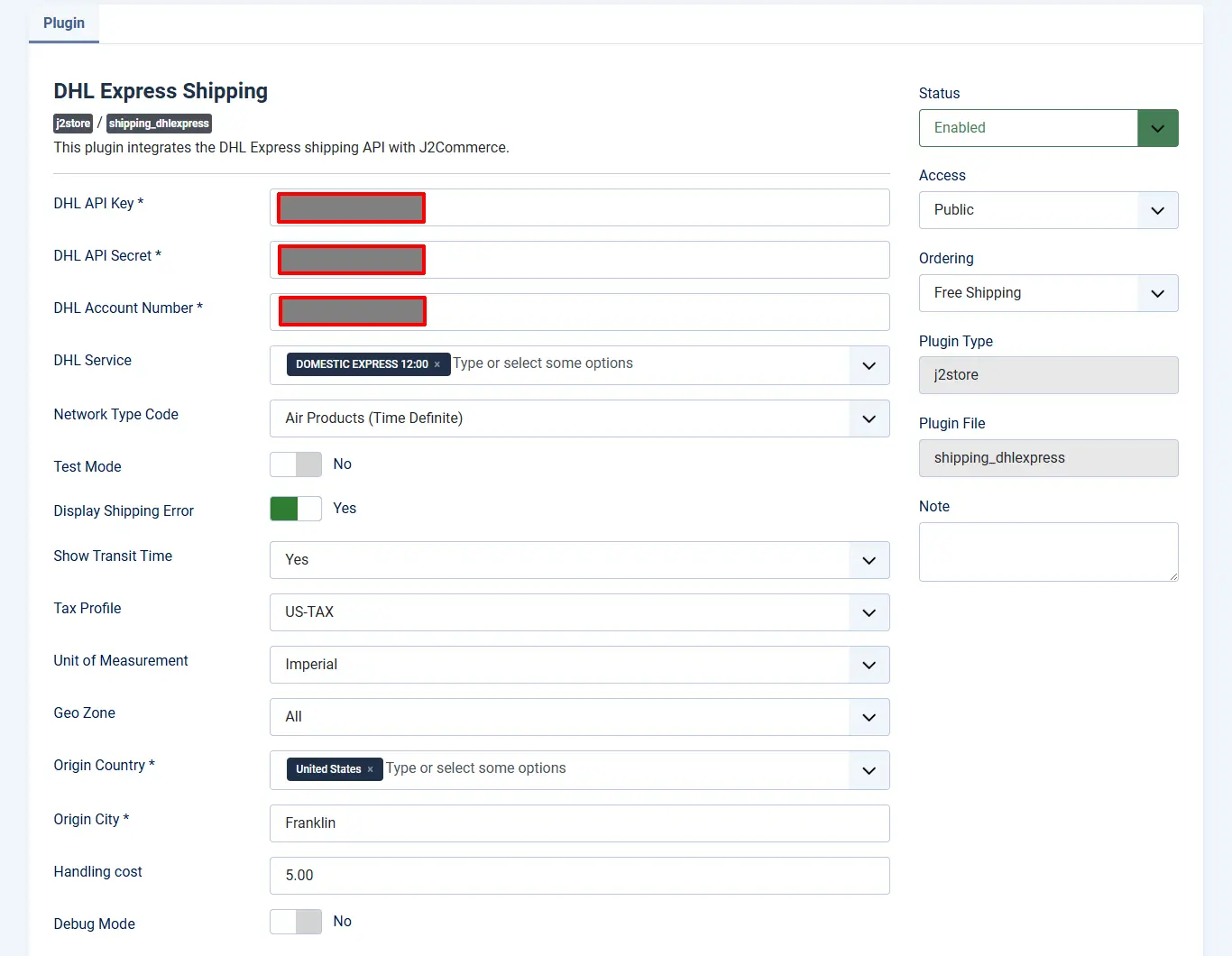Click the Handling cost label

tap(97, 872)
